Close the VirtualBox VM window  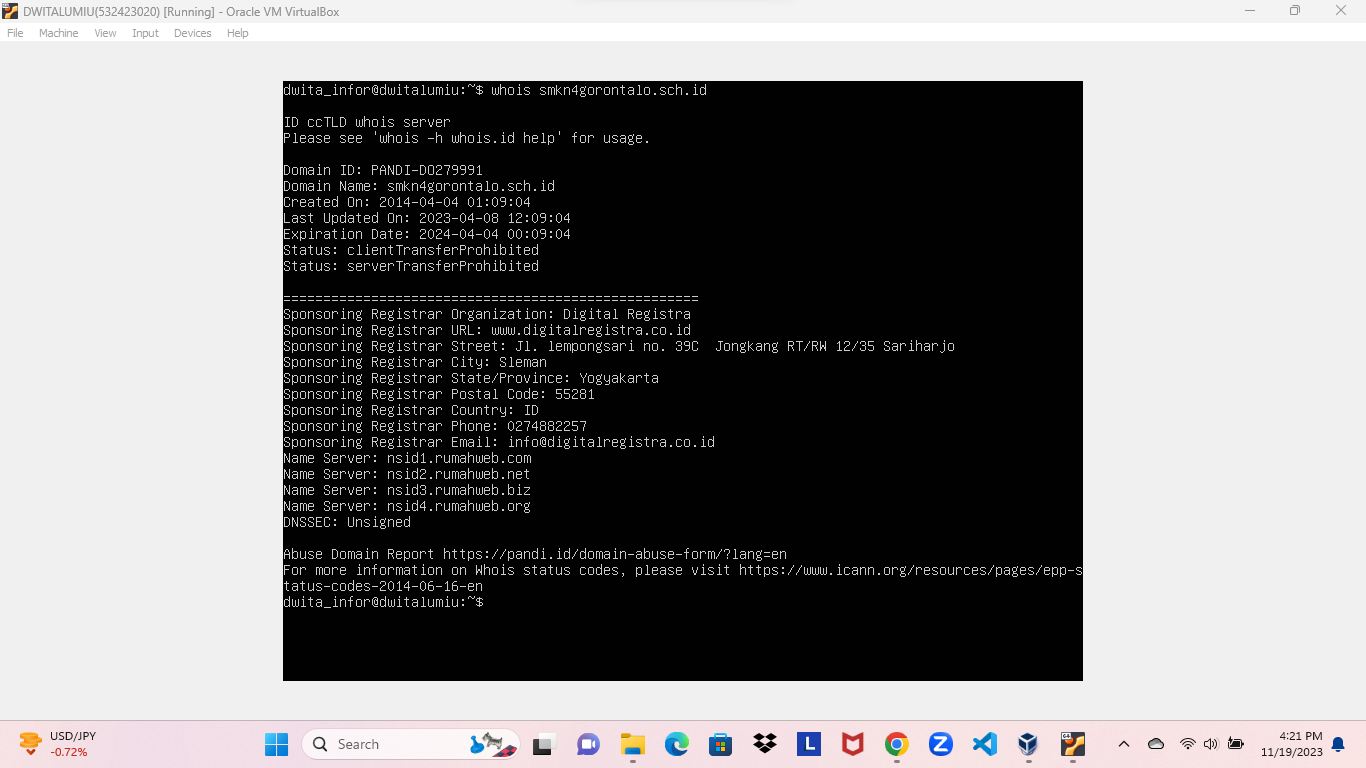click(1341, 11)
